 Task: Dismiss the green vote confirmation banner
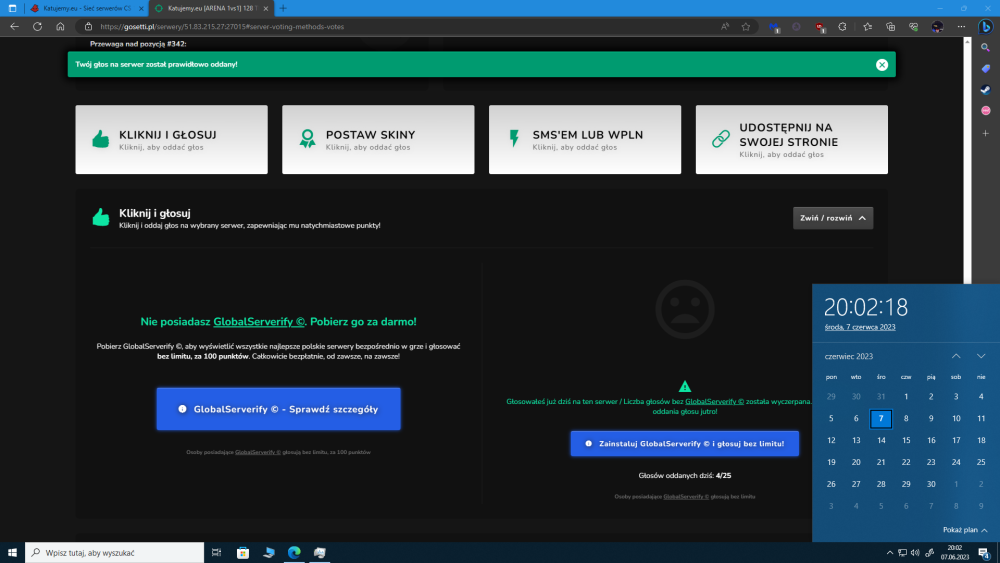(881, 64)
